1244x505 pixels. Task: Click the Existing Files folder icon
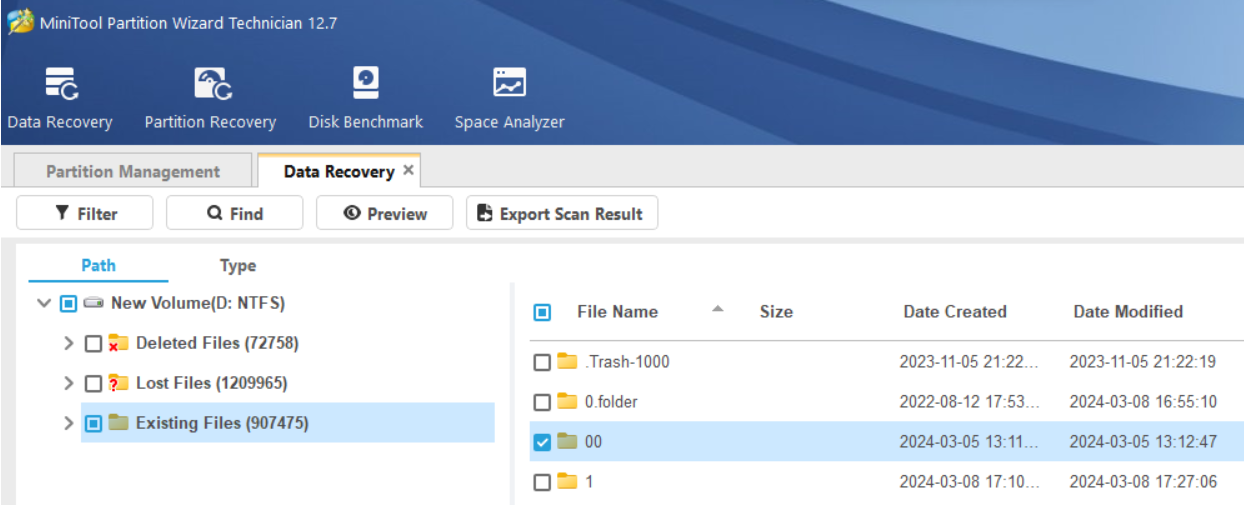(119, 423)
